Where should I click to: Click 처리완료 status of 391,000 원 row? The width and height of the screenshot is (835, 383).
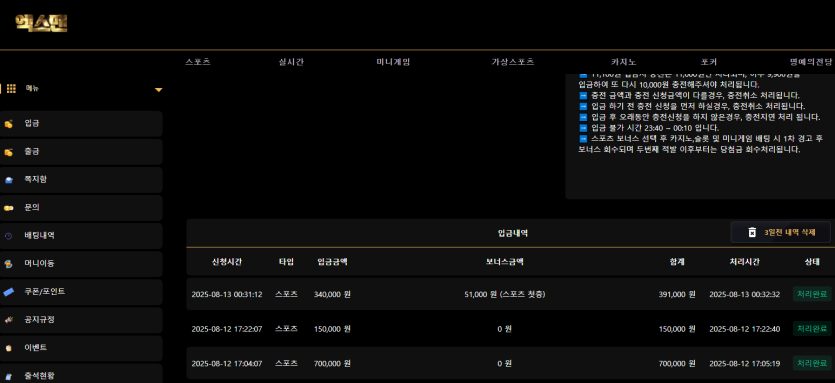pyautogui.click(x=812, y=294)
